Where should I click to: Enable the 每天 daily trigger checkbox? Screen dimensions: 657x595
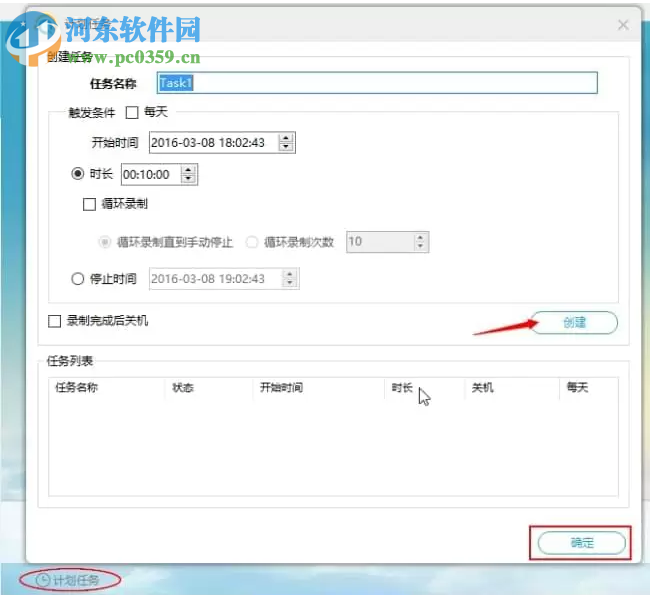pyautogui.click(x=132, y=112)
